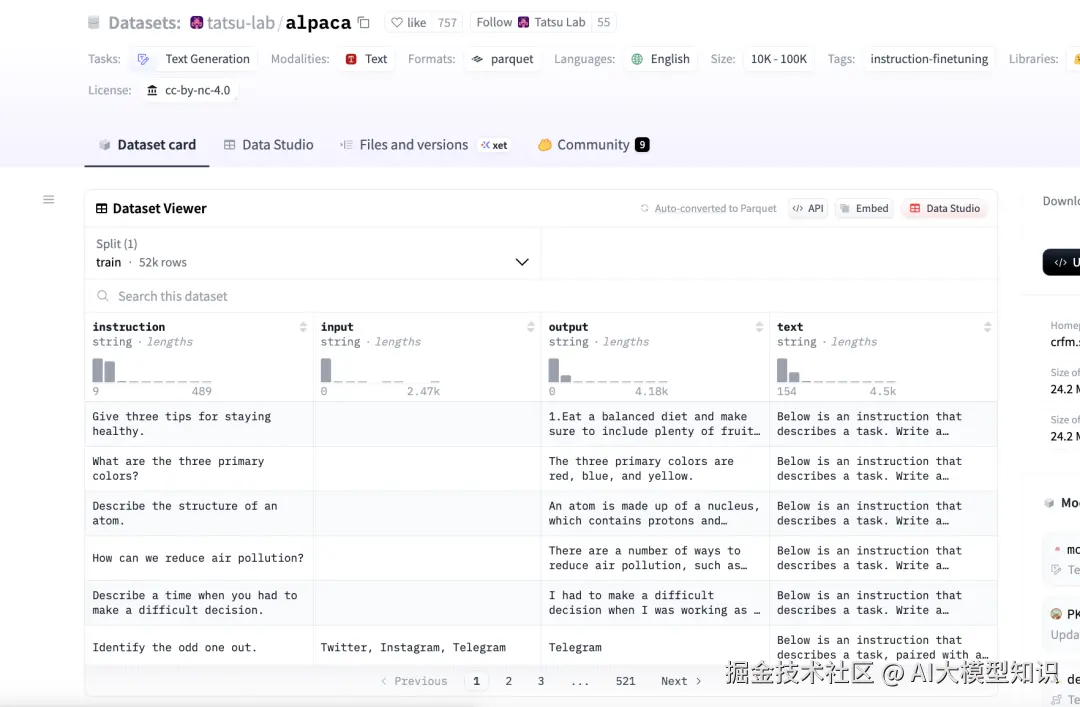Follow Tatsu Lab organization
Viewport: 1080px width, 707px height.
pos(530,22)
